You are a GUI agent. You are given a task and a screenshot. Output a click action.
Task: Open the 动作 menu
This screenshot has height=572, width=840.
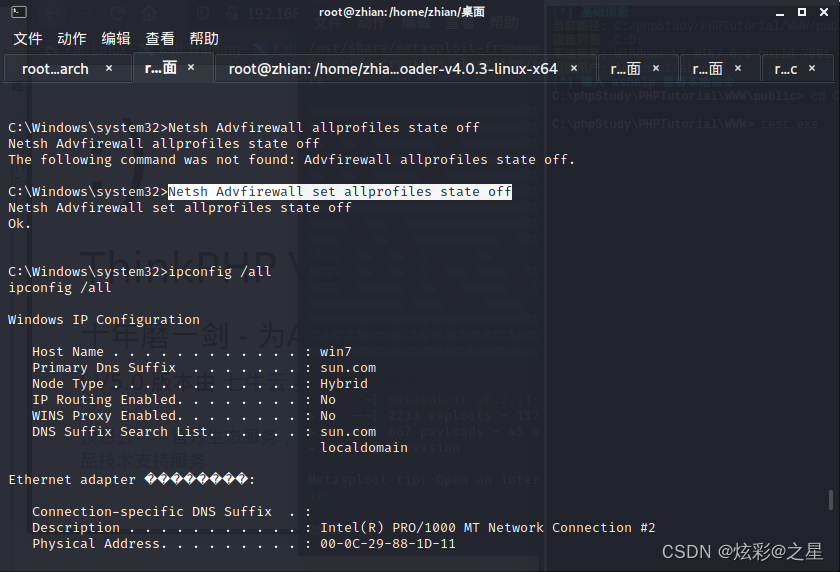pyautogui.click(x=72, y=39)
